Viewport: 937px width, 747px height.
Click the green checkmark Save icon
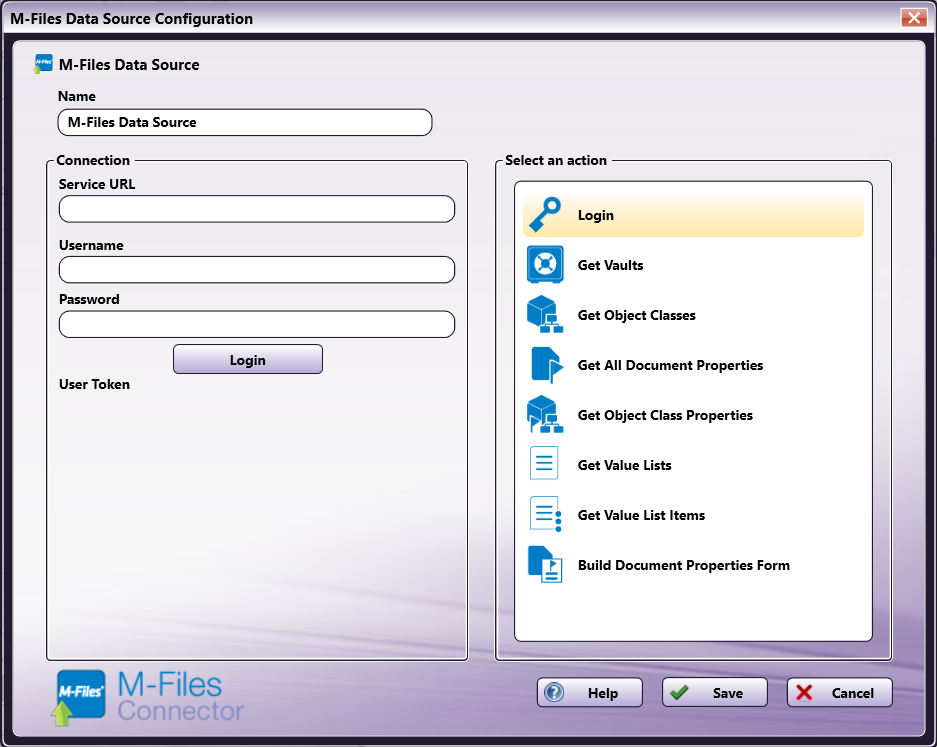(x=679, y=693)
